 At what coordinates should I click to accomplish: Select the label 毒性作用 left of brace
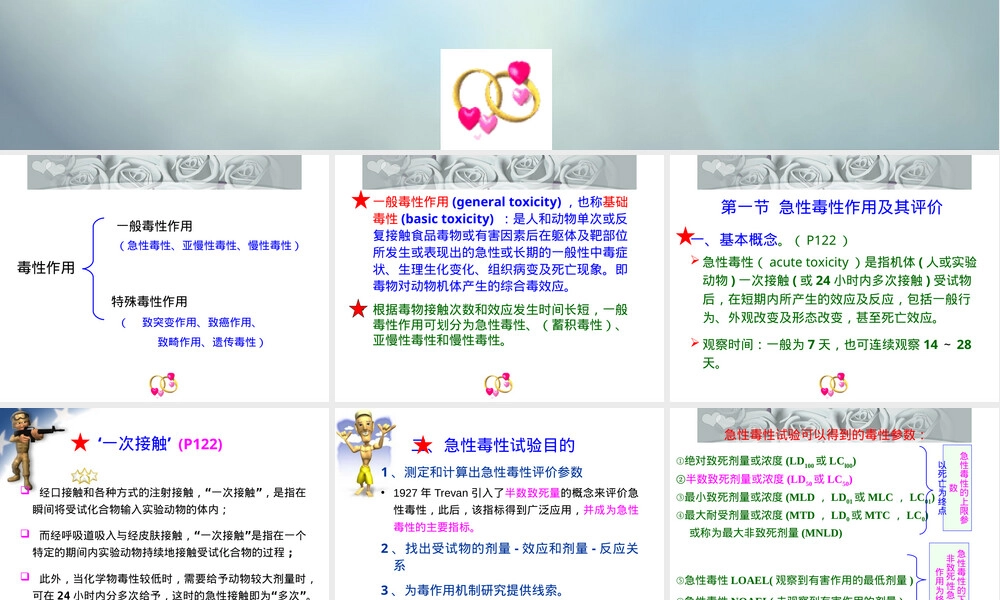click(x=46, y=268)
